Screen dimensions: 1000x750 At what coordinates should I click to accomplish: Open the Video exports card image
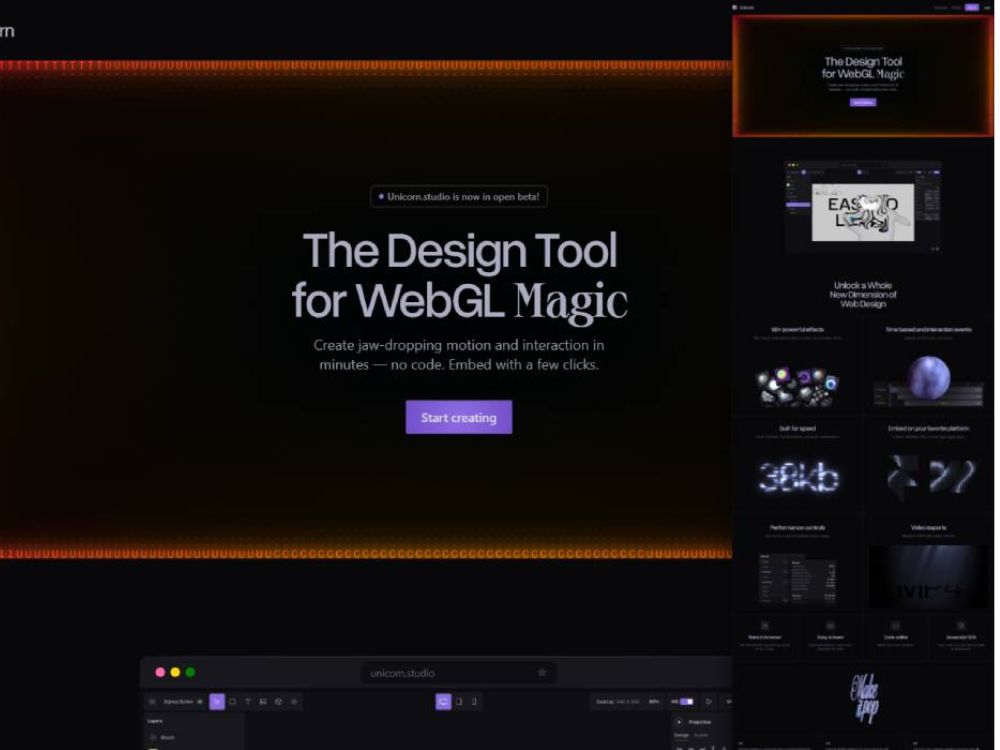[x=928, y=577]
